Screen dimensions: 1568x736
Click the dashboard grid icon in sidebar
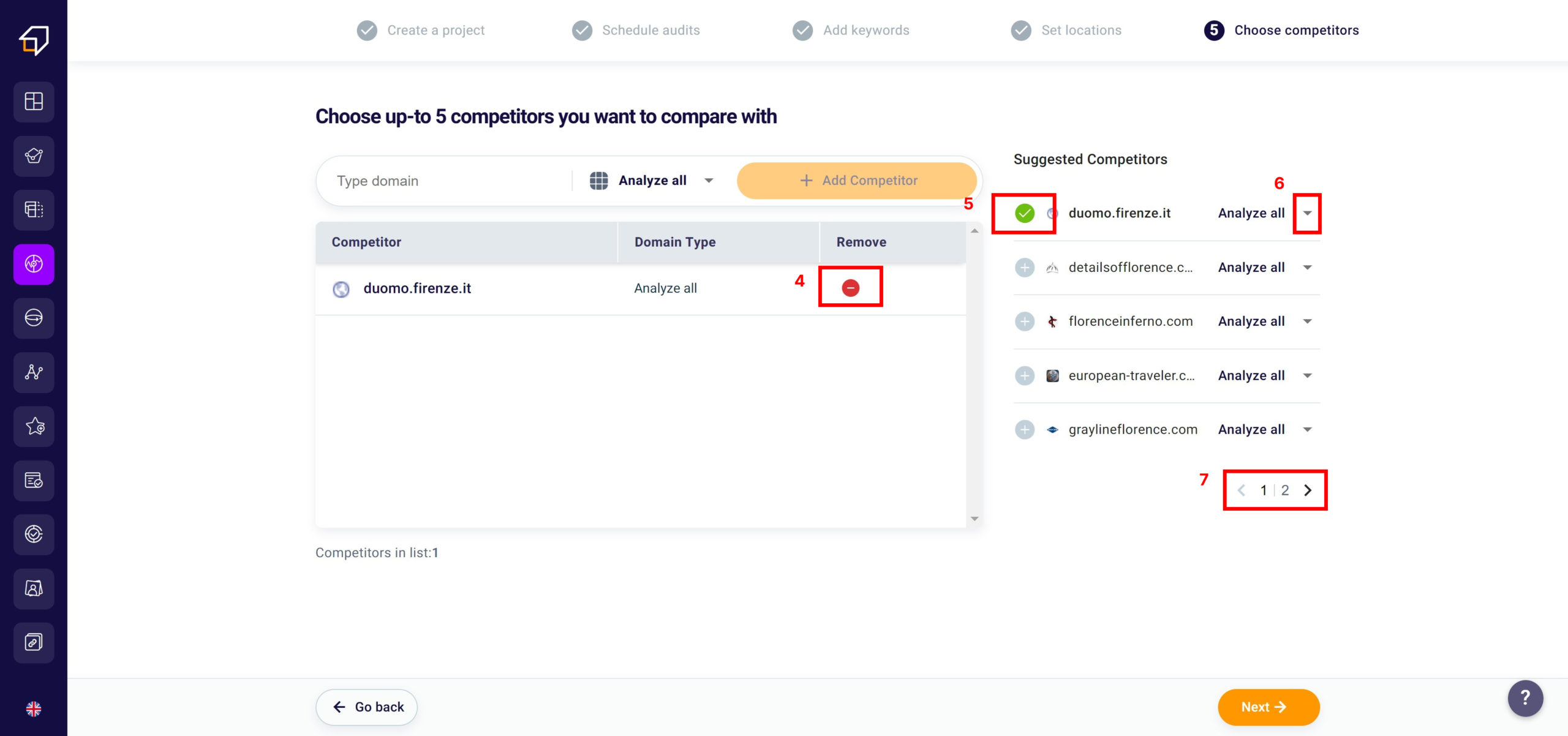[34, 102]
